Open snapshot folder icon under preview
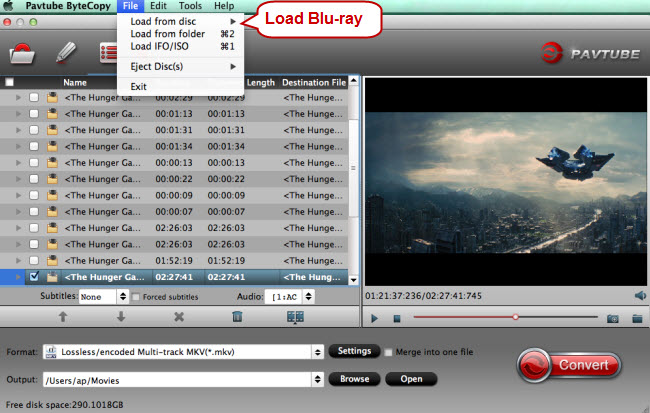 click(x=637, y=318)
